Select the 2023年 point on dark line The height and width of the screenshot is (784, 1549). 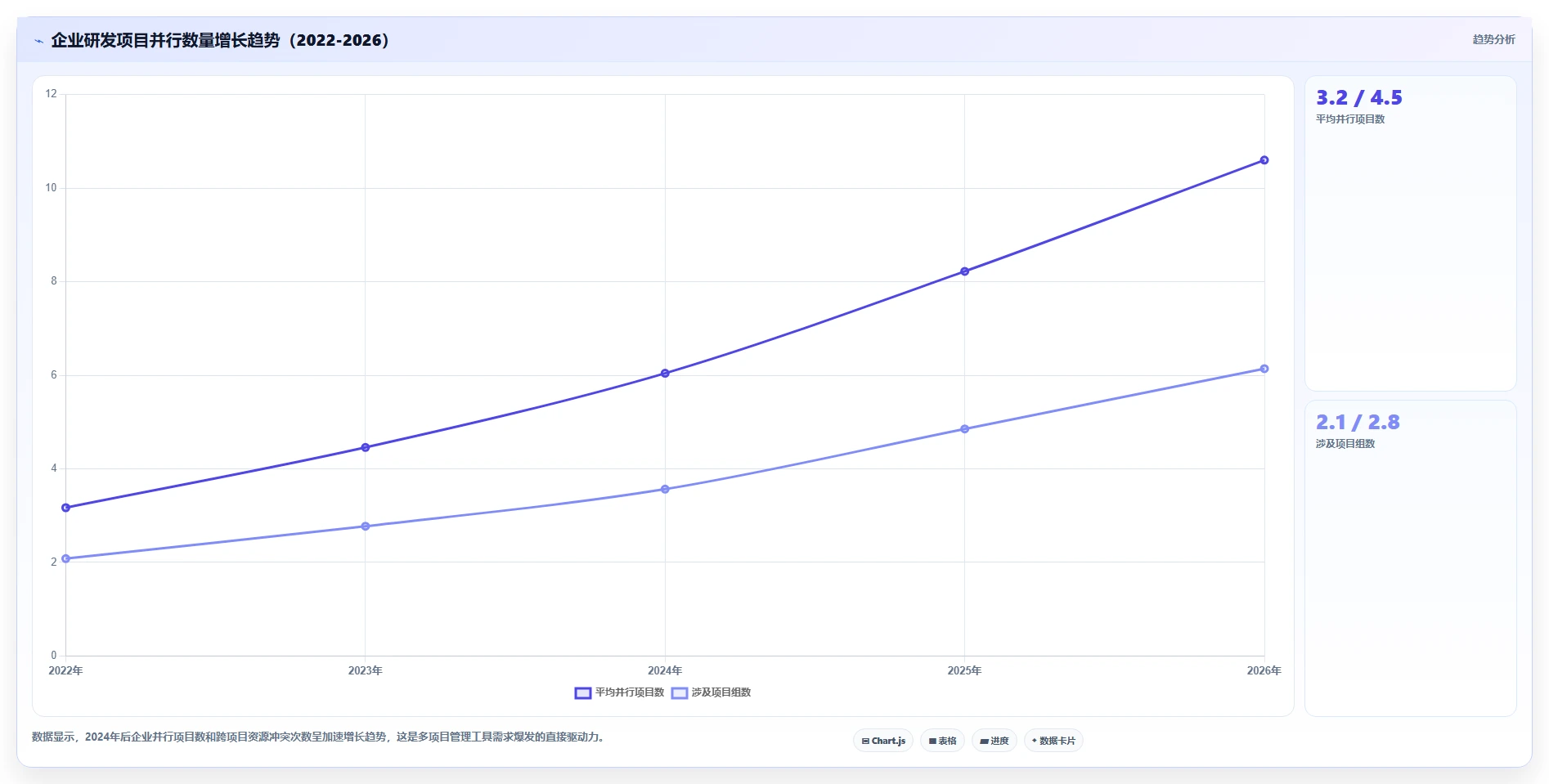click(x=366, y=447)
